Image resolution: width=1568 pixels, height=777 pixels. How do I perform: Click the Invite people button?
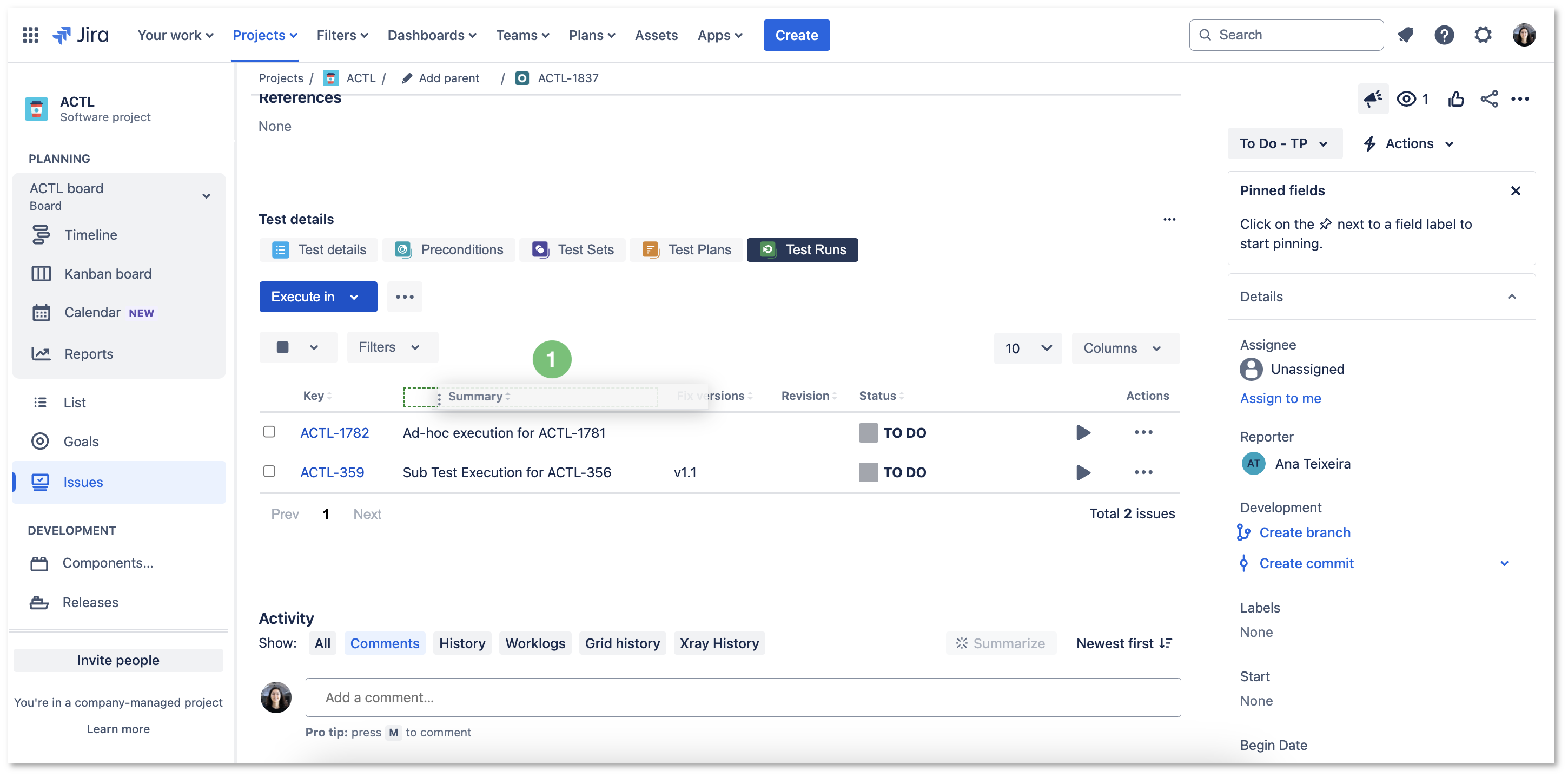point(118,660)
